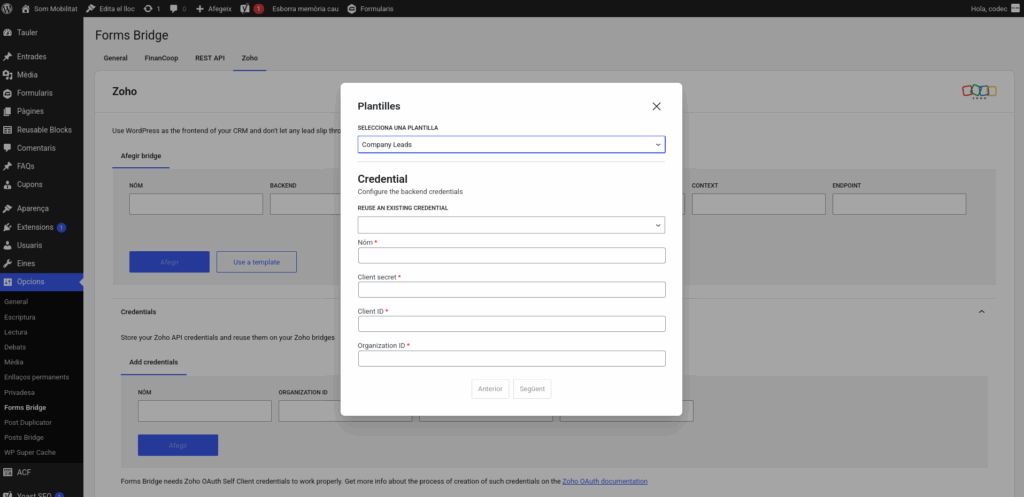1024x497 pixels.
Task: Click the Aparença brush icon in sidebar
Action: tap(8, 209)
